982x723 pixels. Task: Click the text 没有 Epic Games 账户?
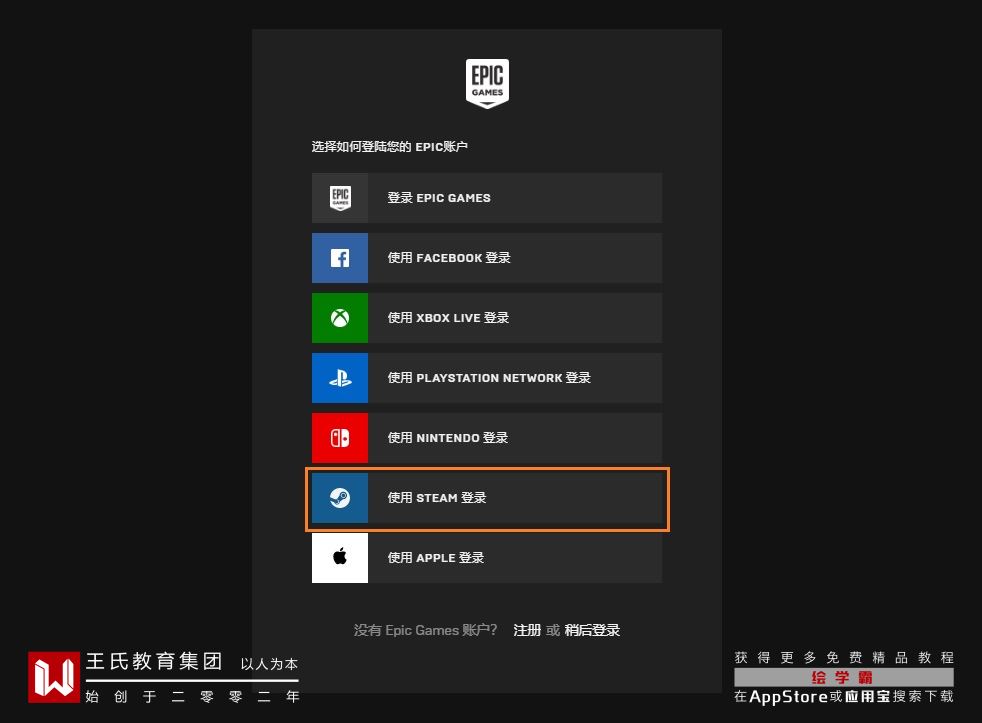point(425,630)
